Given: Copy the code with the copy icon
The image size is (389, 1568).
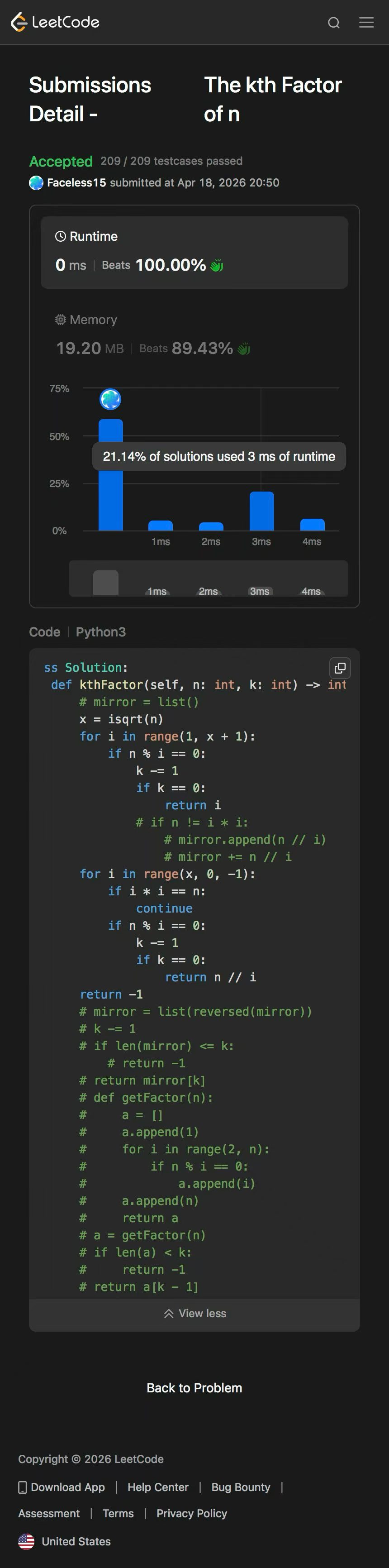Looking at the screenshot, I should tap(340, 668).
